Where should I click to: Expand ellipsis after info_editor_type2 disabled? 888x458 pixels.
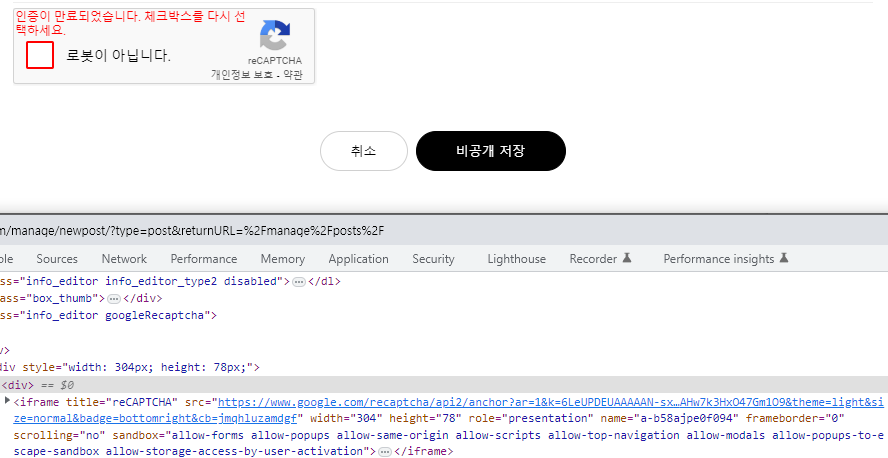[299, 282]
